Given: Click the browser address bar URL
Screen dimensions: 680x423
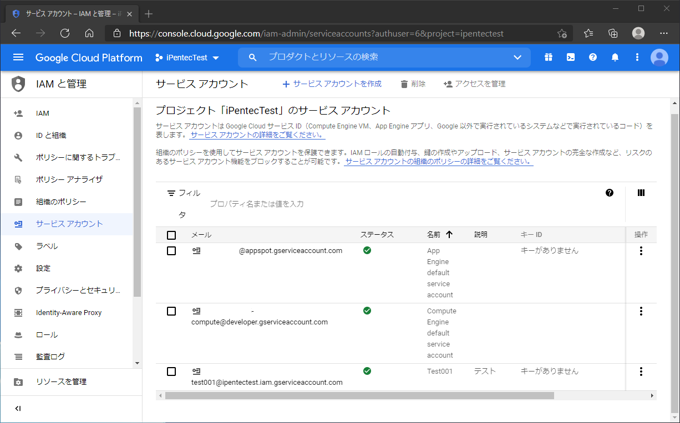Looking at the screenshot, I should pos(316,33).
